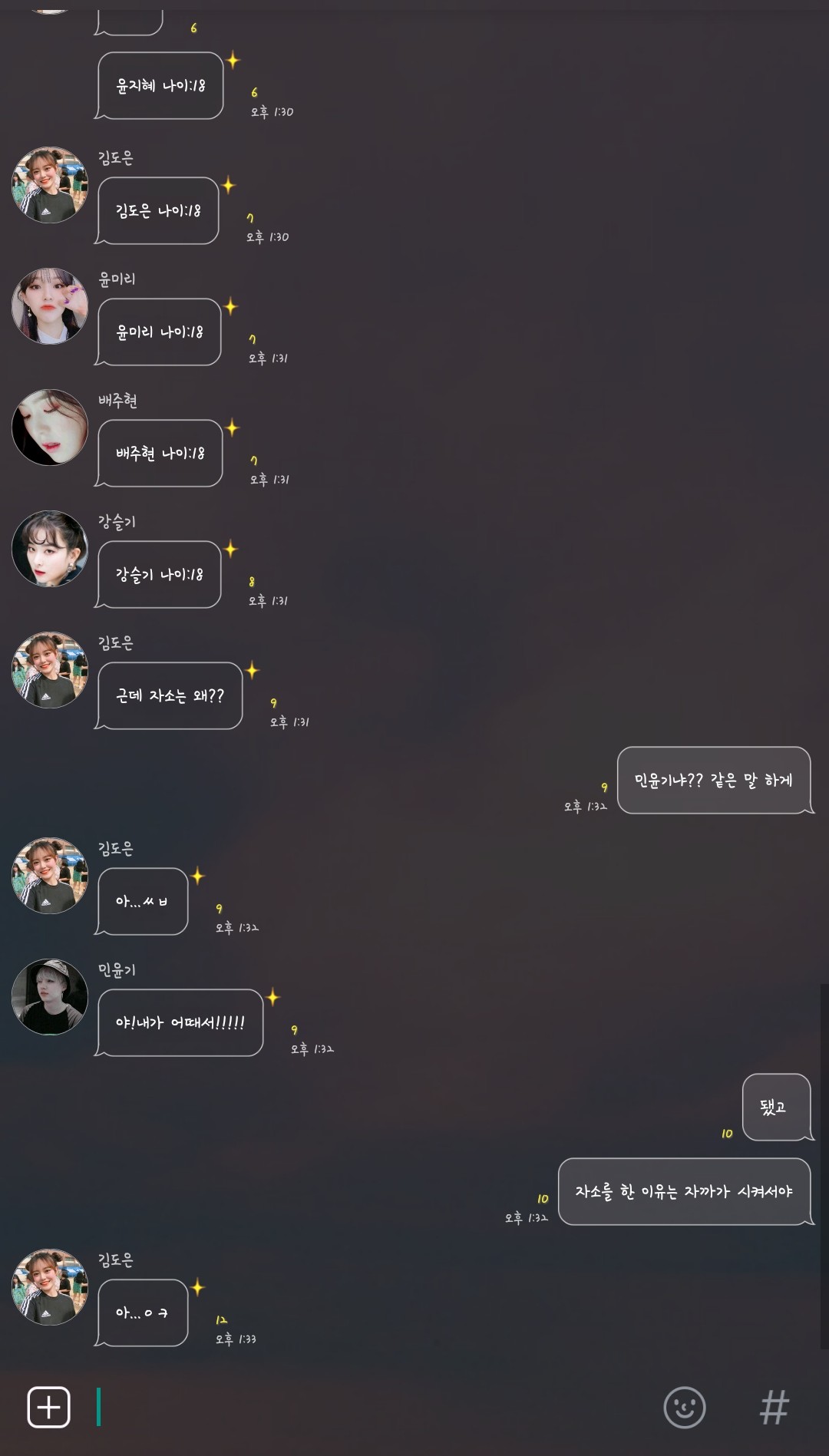Select the 강슬기 나이:18 message bubble
Screen dimensions: 829x1456
coord(158,574)
